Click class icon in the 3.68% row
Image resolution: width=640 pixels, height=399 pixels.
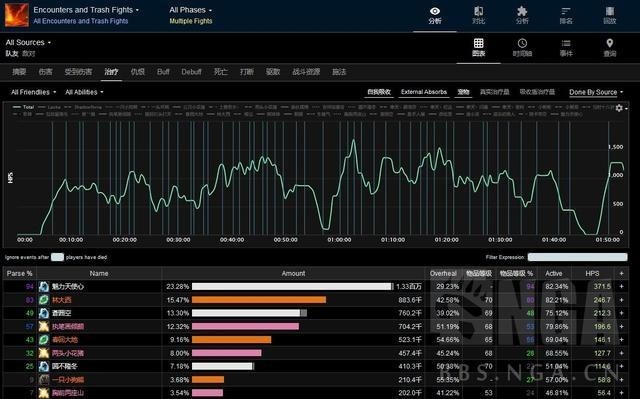pyautogui.click(x=44, y=379)
